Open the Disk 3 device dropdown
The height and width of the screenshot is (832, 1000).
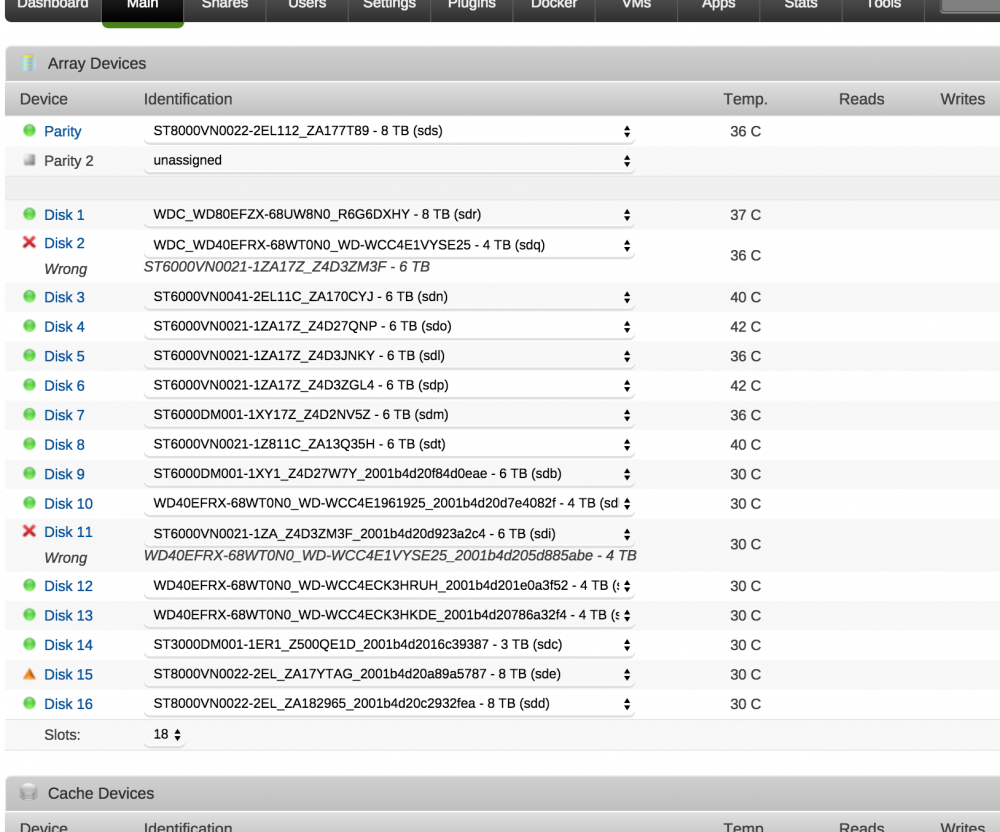click(x=389, y=297)
